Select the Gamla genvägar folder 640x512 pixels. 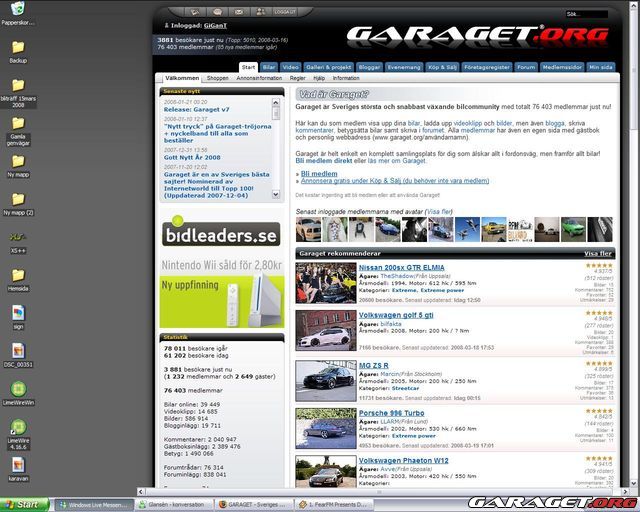[18, 131]
